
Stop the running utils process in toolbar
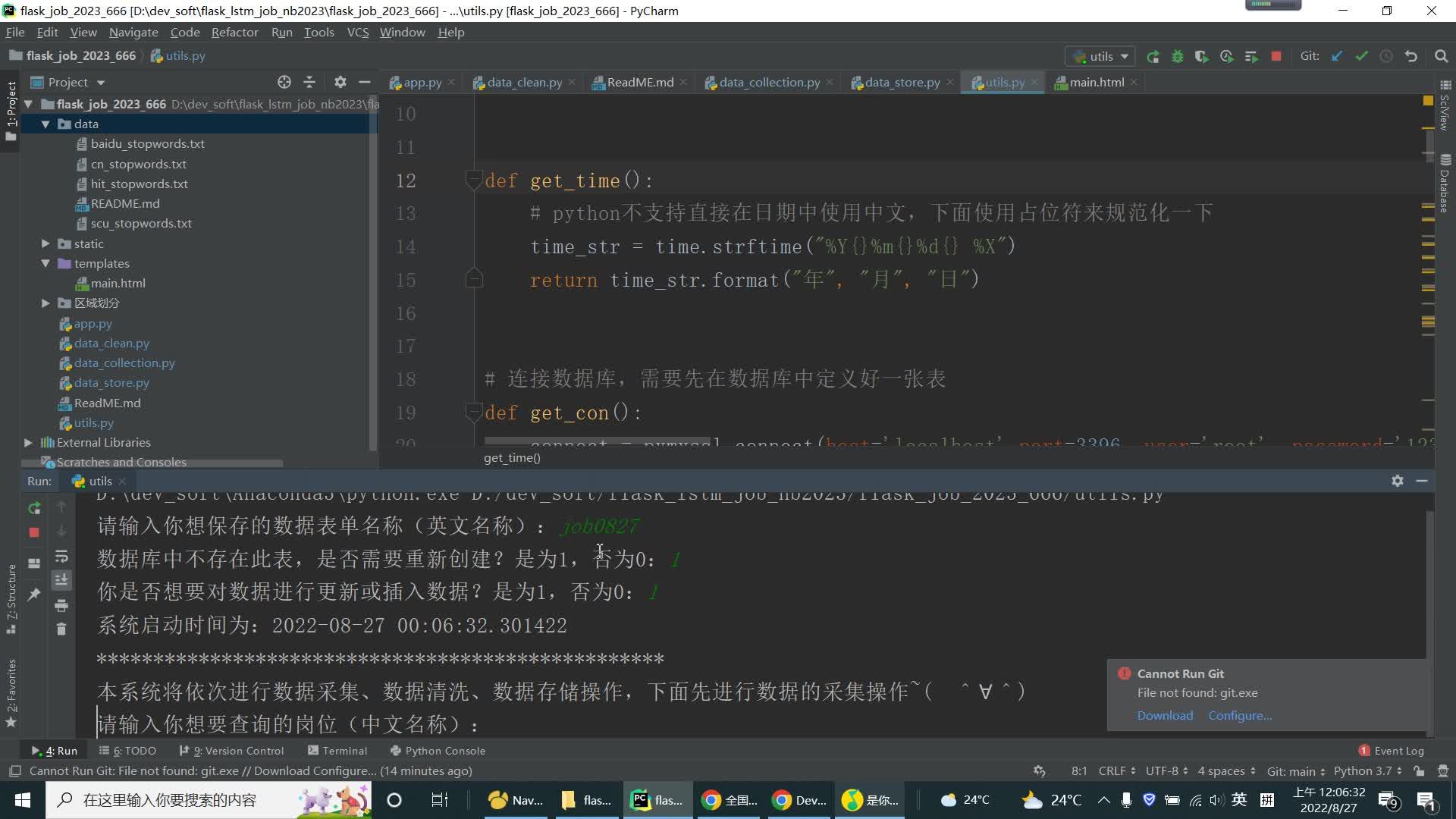pos(1276,56)
